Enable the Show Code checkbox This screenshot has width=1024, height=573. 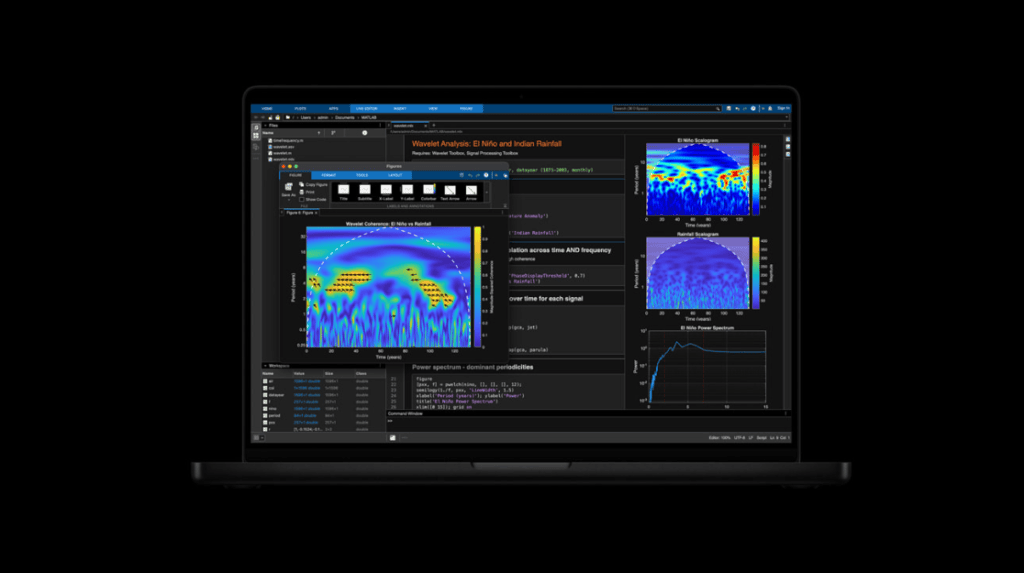tap(302, 199)
